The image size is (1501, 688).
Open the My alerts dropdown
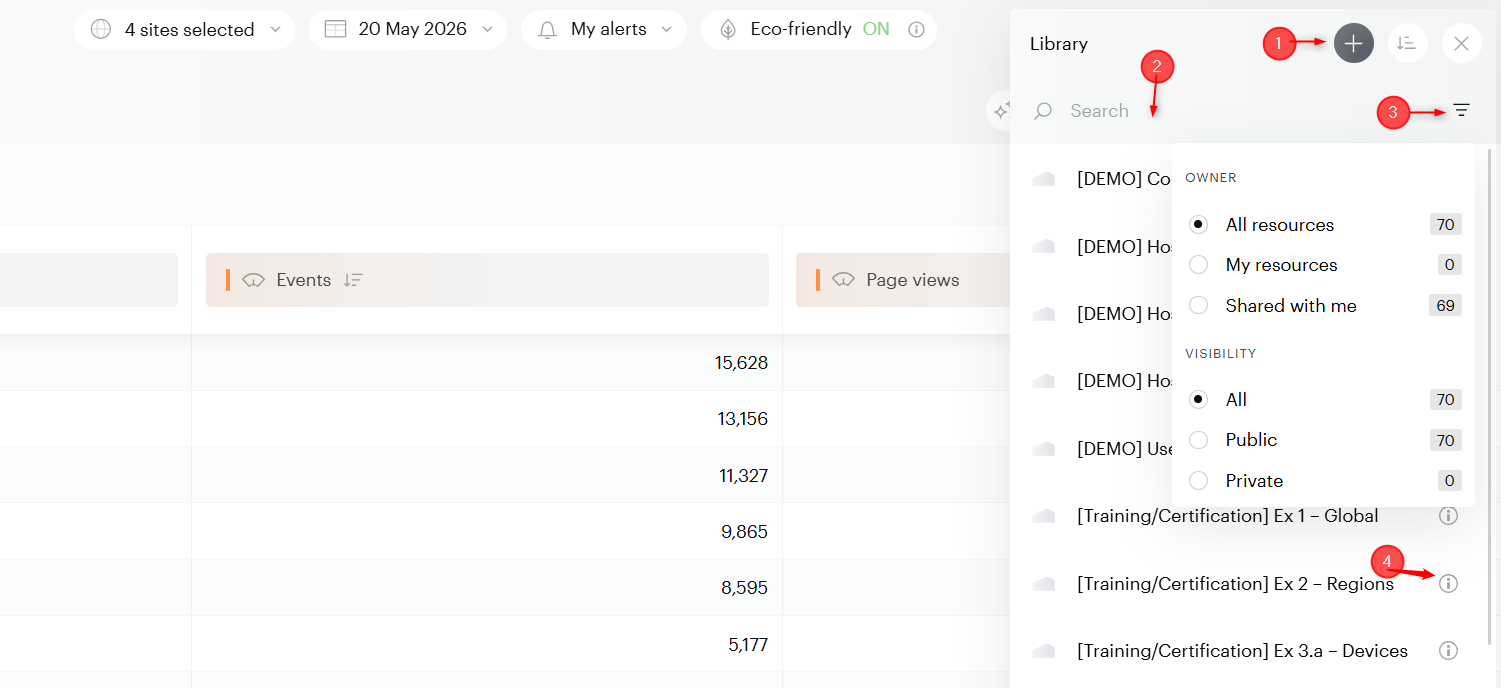(x=604, y=30)
